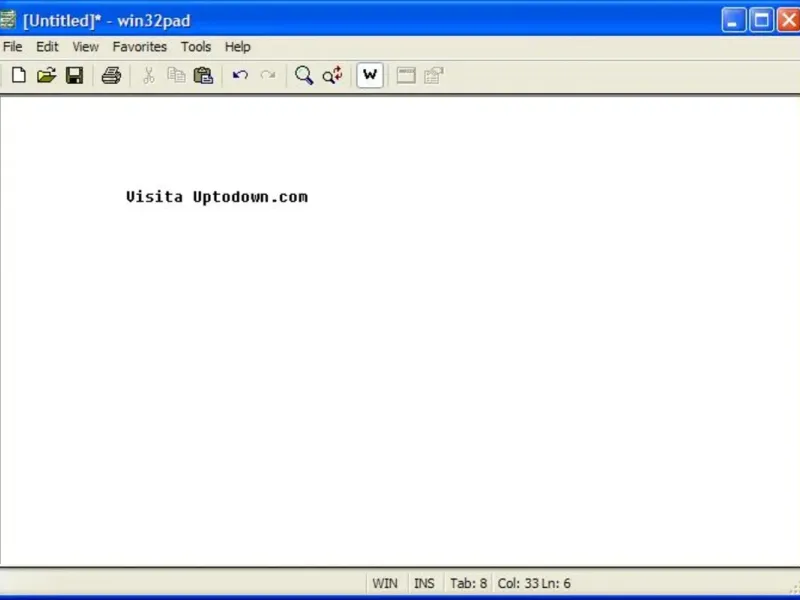The height and width of the screenshot is (600, 800).
Task: Open options via the last toolbar icon
Action: click(x=434, y=76)
